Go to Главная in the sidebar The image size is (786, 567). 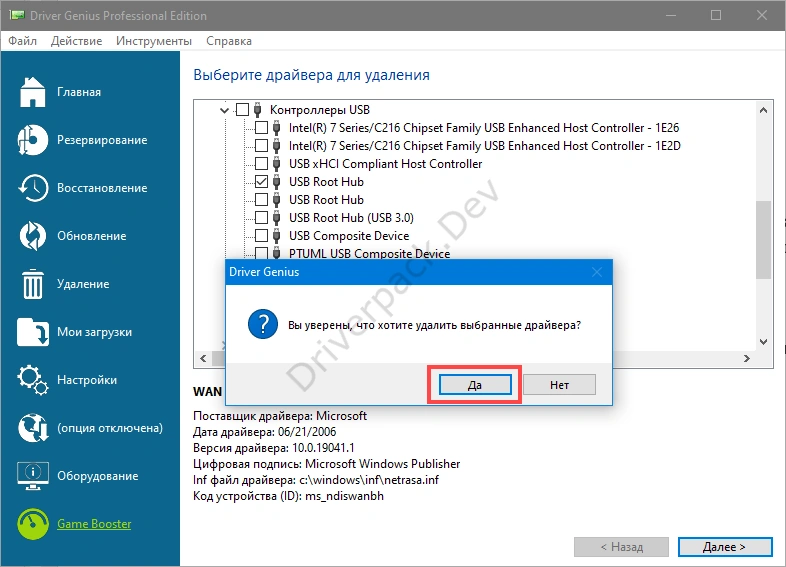(x=79, y=92)
